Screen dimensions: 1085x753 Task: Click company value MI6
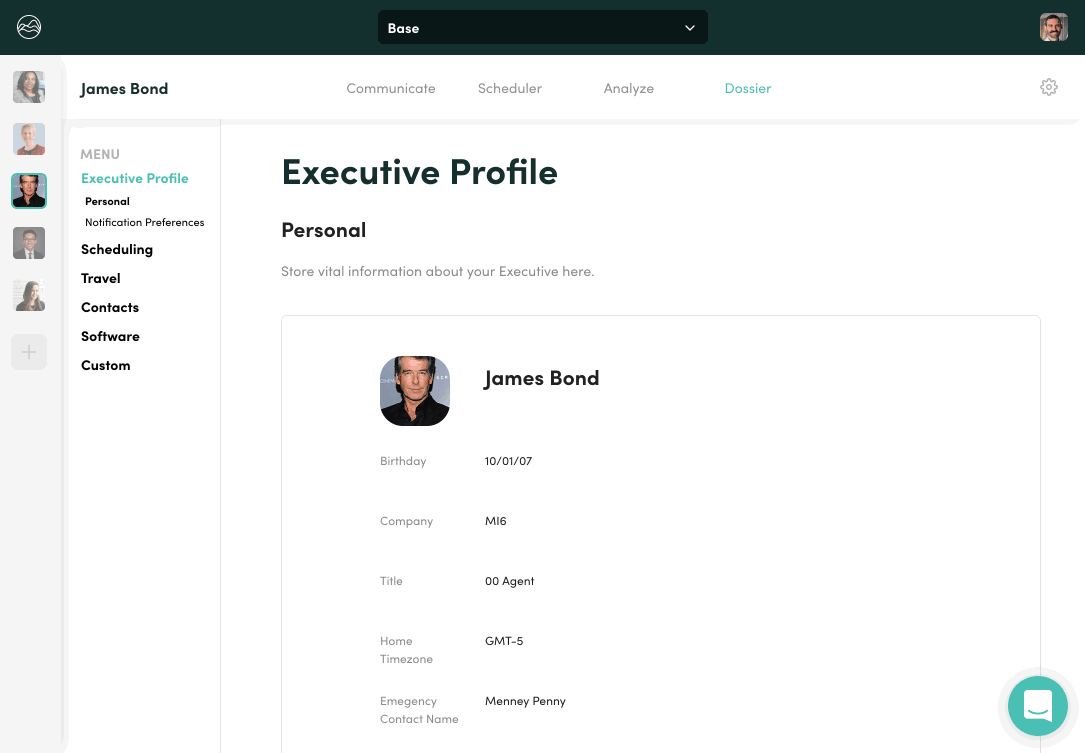point(495,521)
